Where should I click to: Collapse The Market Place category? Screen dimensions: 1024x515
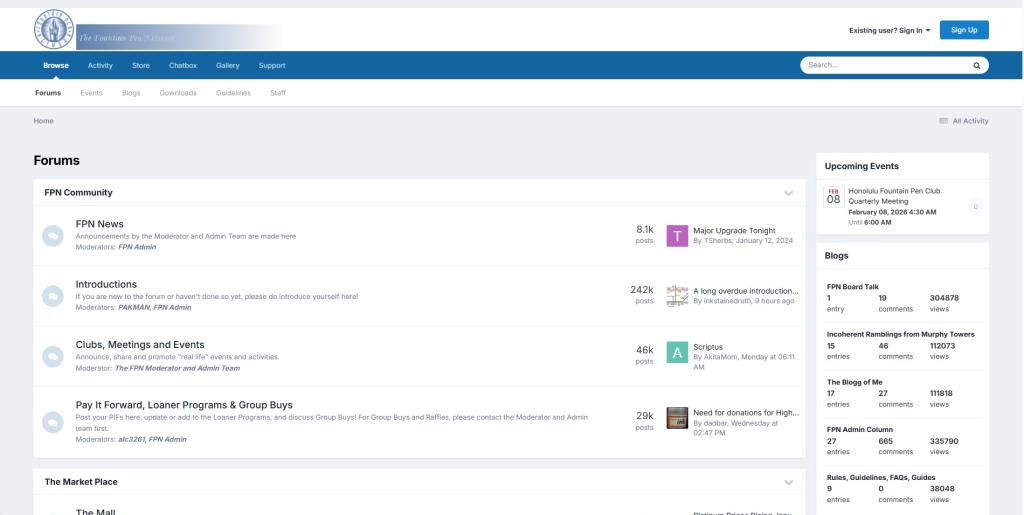pos(788,482)
